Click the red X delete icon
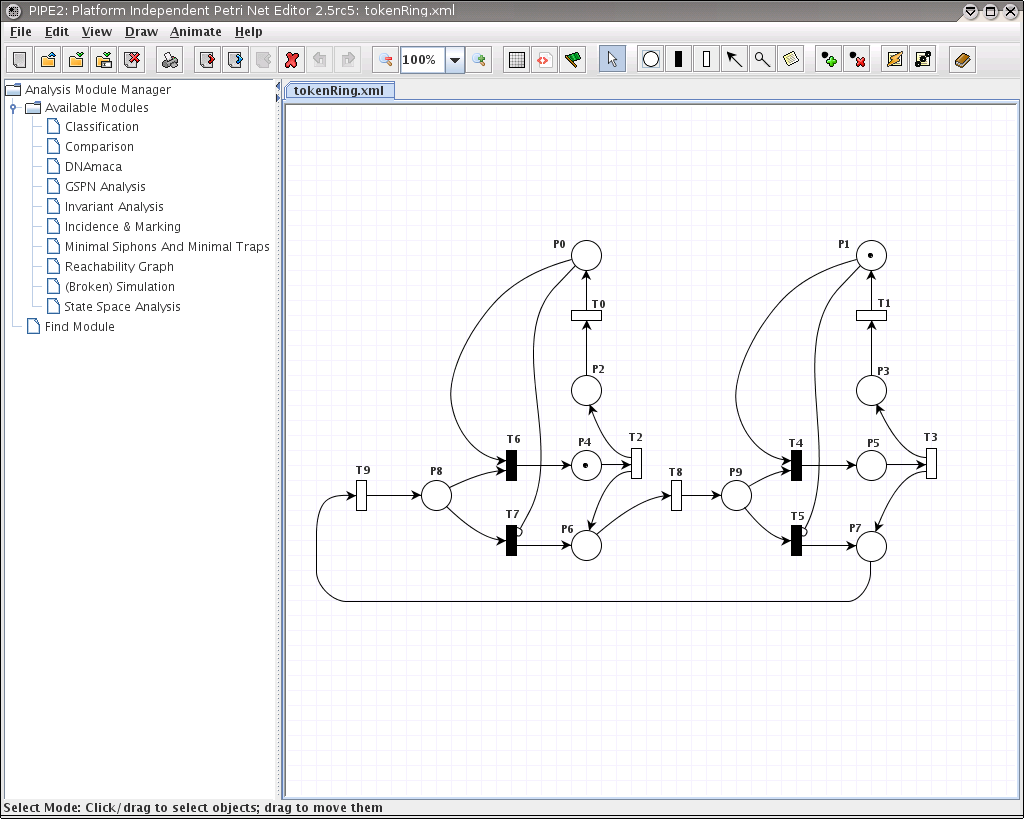Image resolution: width=1024 pixels, height=819 pixels. click(x=292, y=60)
